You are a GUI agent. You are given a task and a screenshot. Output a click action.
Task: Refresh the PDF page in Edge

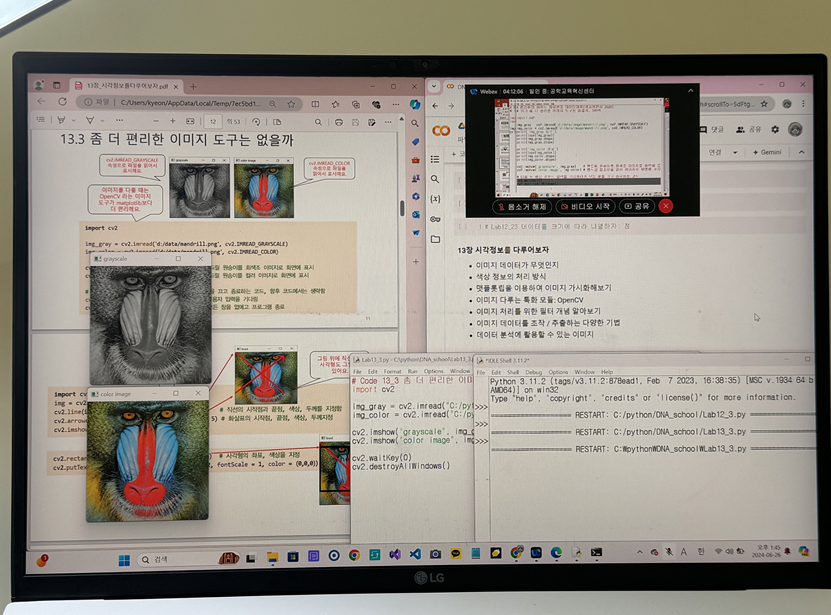63,102
